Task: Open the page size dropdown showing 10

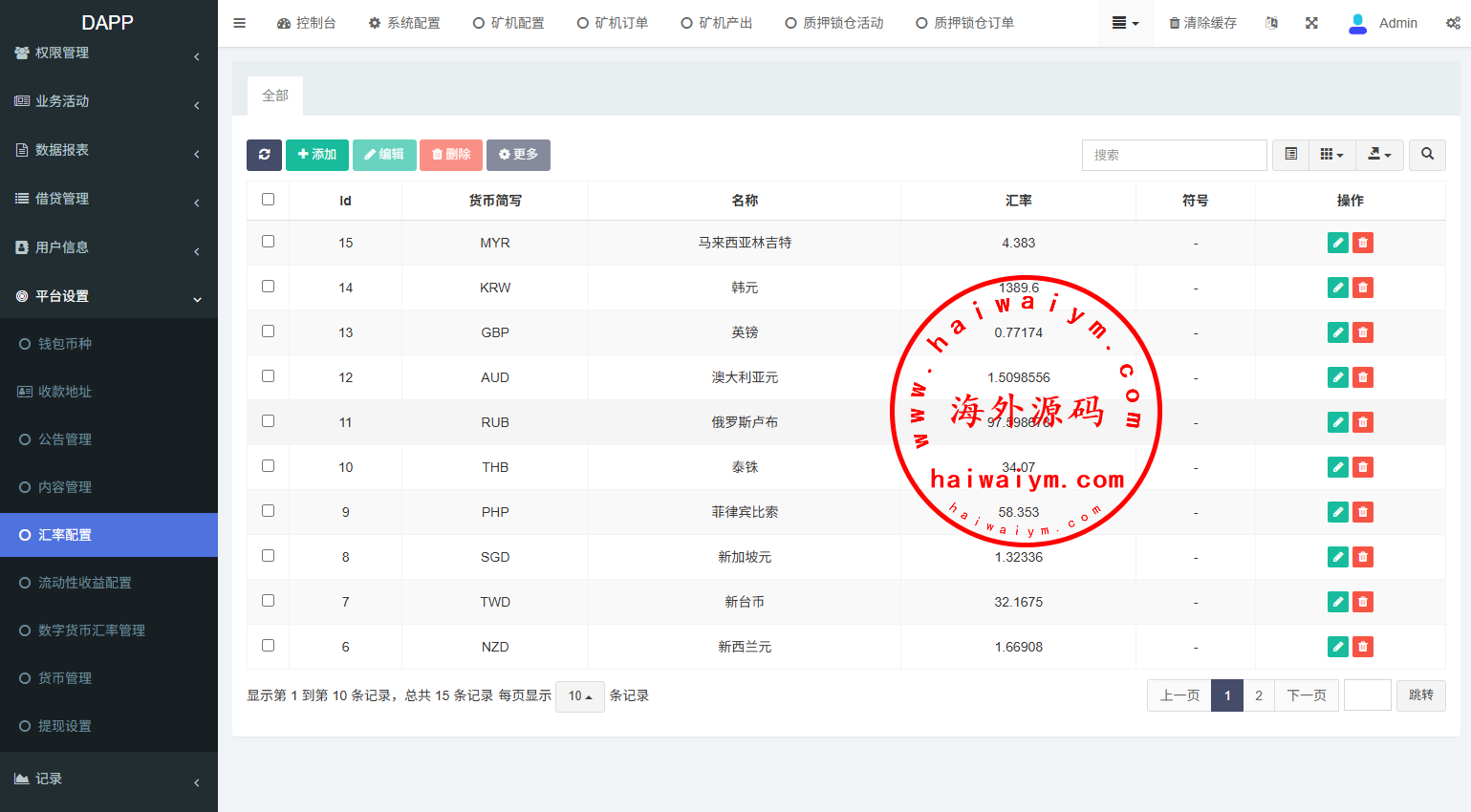Action: (579, 696)
